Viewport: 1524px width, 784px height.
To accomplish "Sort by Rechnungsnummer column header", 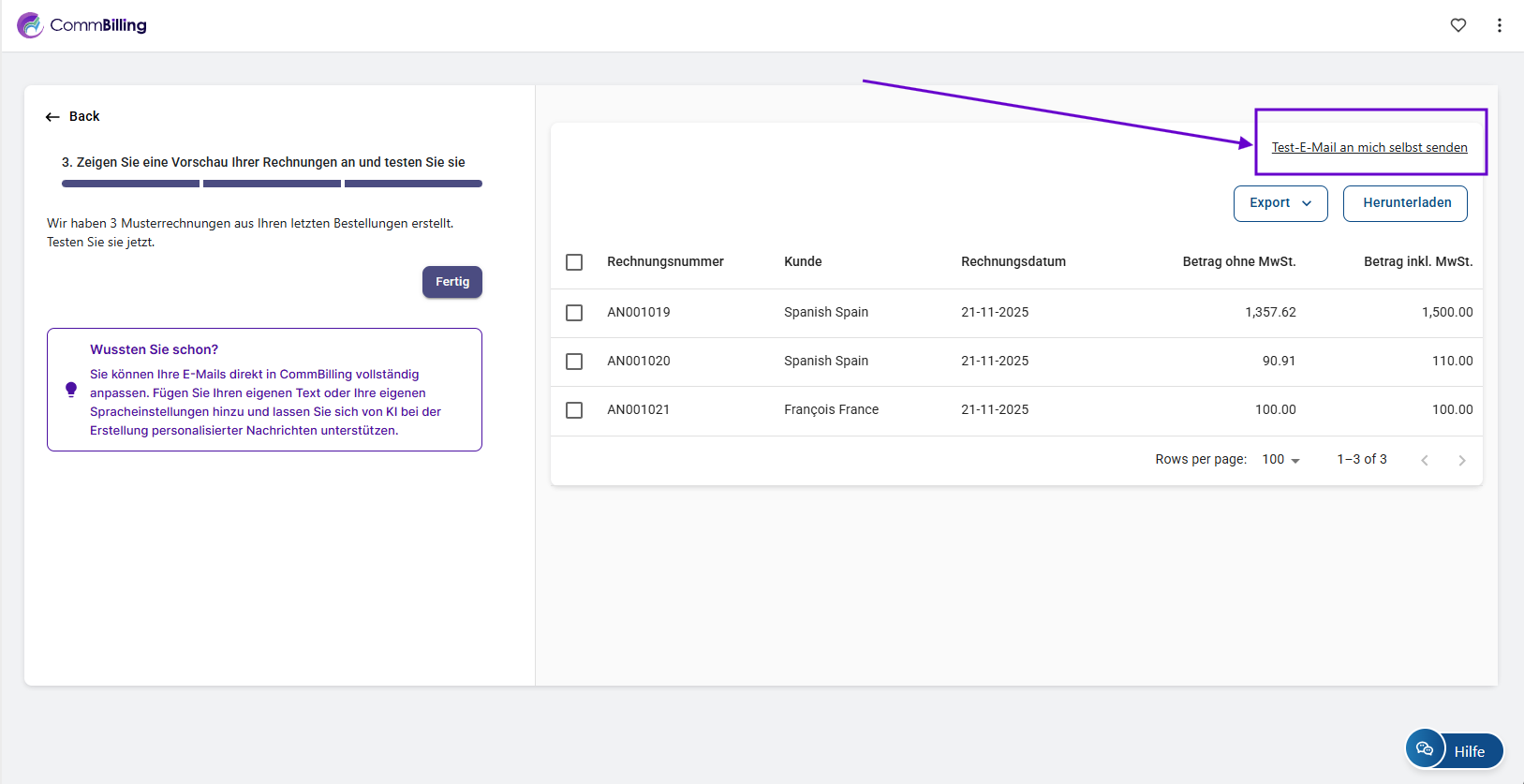I will [x=665, y=262].
